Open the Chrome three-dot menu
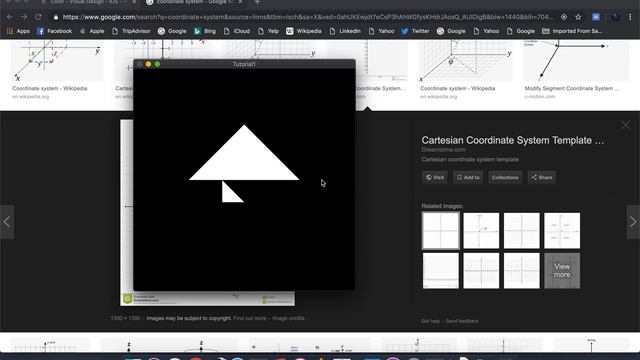640x360 pixels. (630, 17)
